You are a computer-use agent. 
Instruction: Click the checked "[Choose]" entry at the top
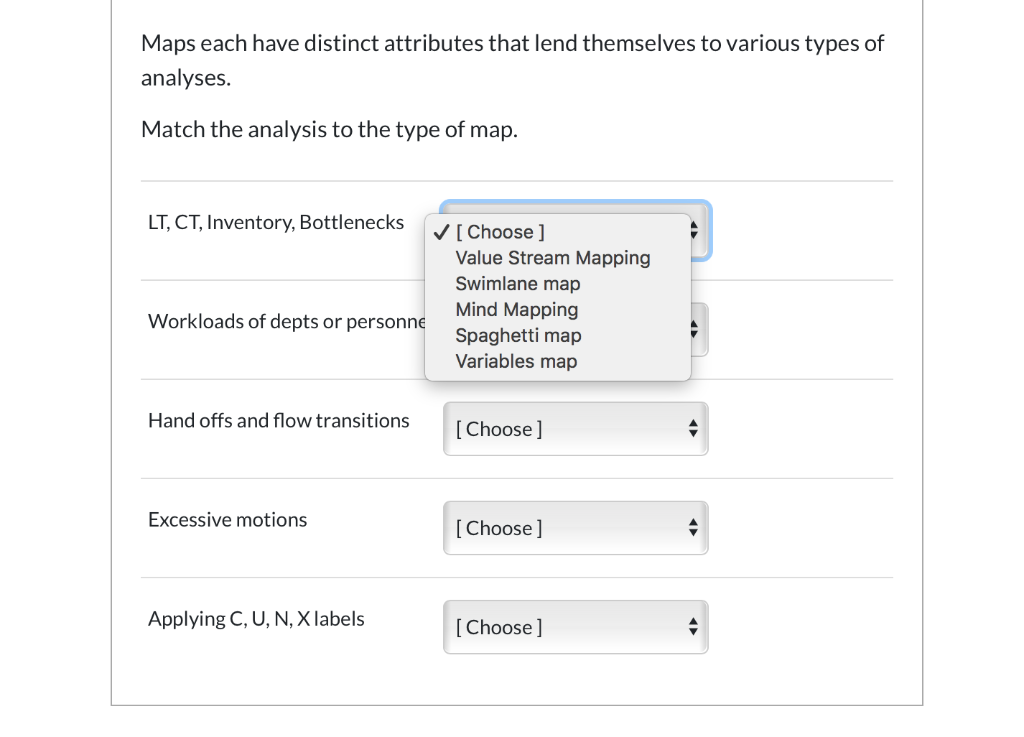[500, 231]
